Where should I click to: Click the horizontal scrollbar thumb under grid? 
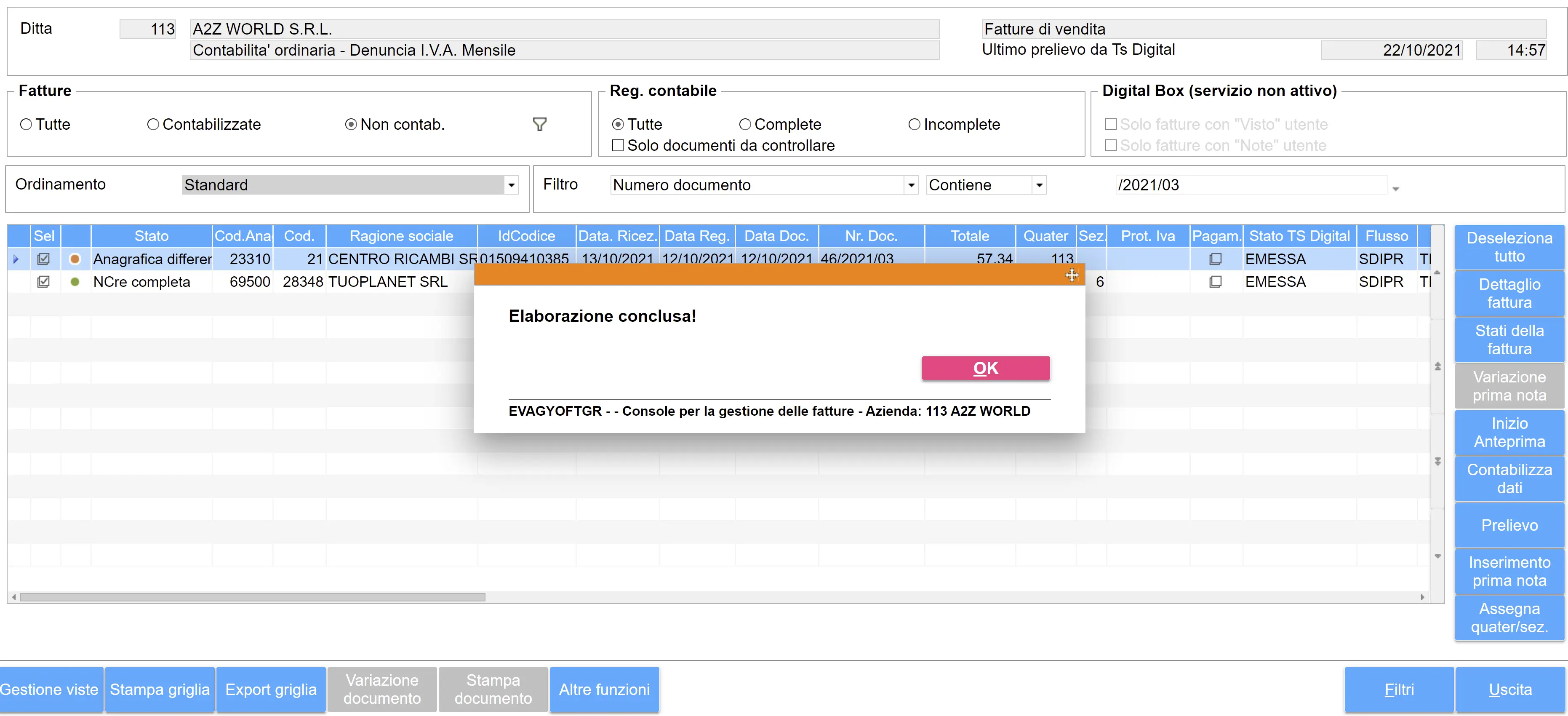pos(253,597)
